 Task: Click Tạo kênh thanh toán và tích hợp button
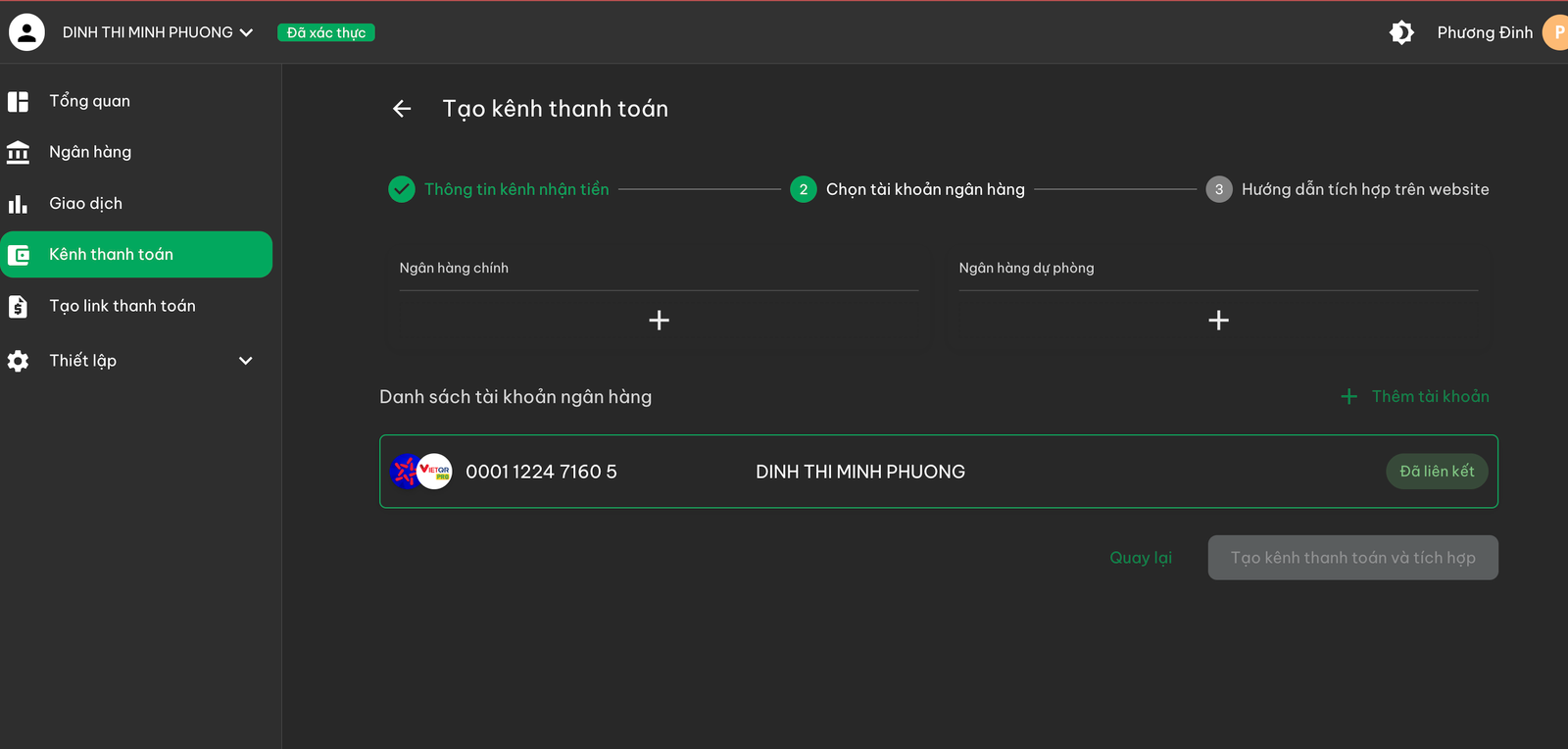(1353, 558)
